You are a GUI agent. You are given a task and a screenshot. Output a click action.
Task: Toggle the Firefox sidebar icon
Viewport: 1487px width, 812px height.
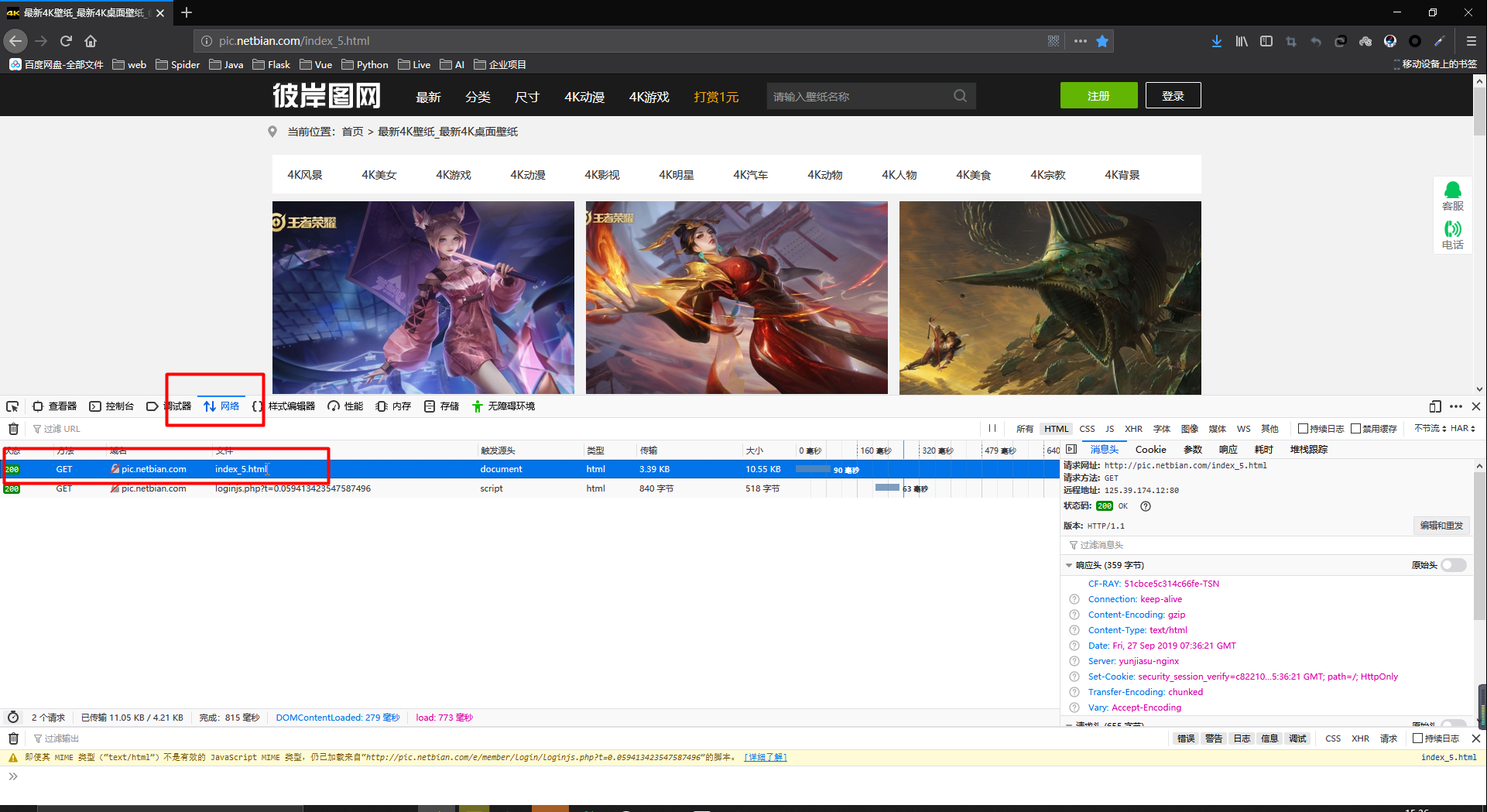tap(1266, 41)
